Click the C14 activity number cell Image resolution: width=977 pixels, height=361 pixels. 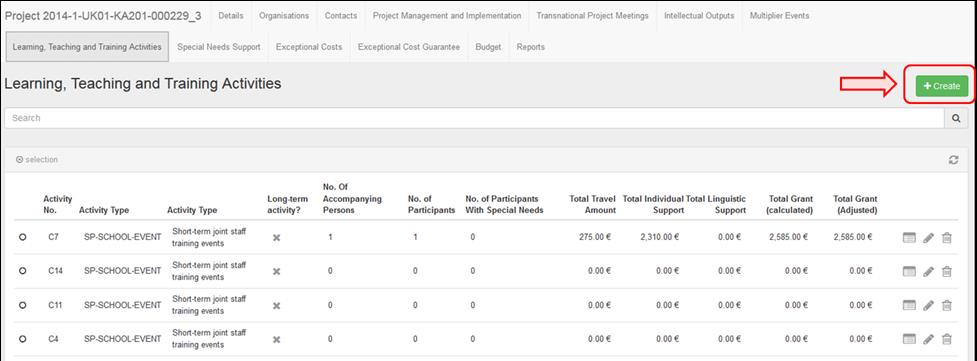(x=55, y=271)
